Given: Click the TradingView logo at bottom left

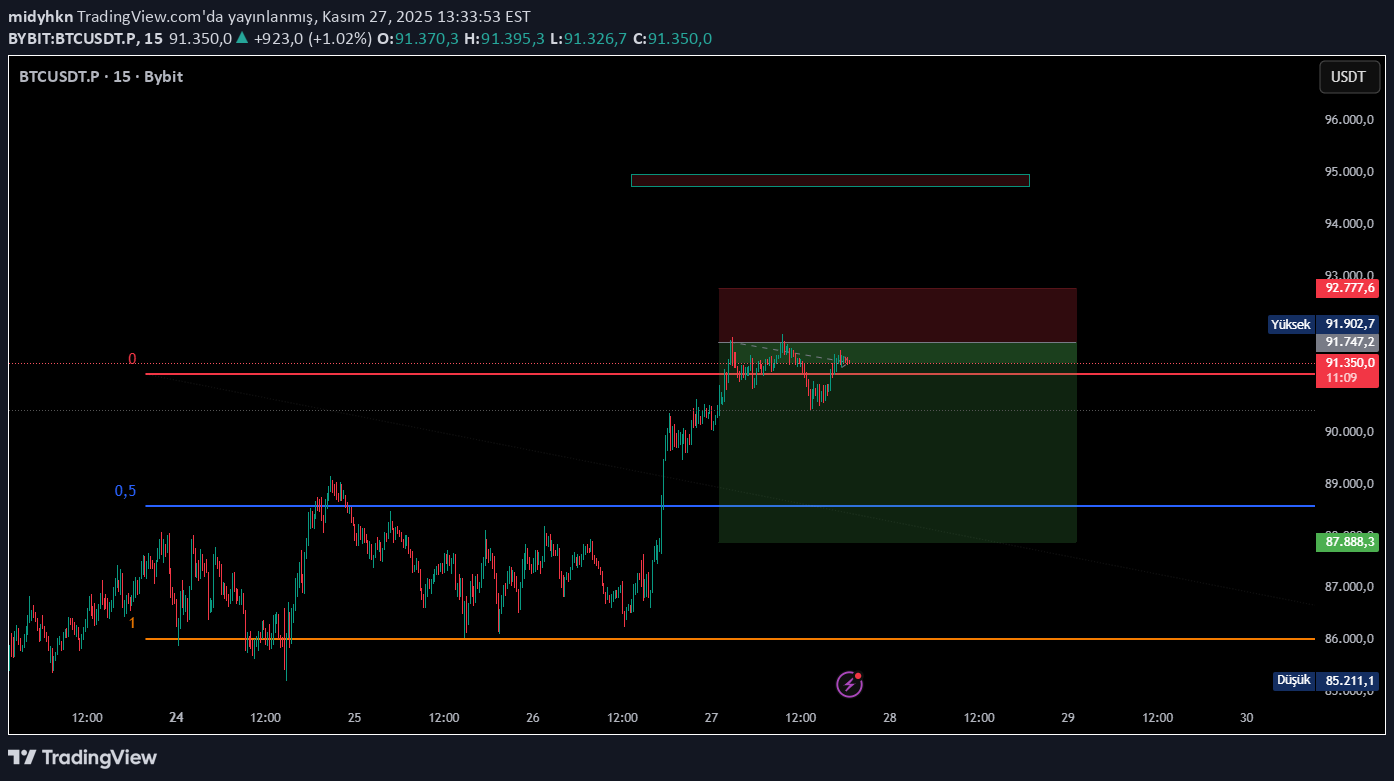Looking at the screenshot, I should pos(83,757).
